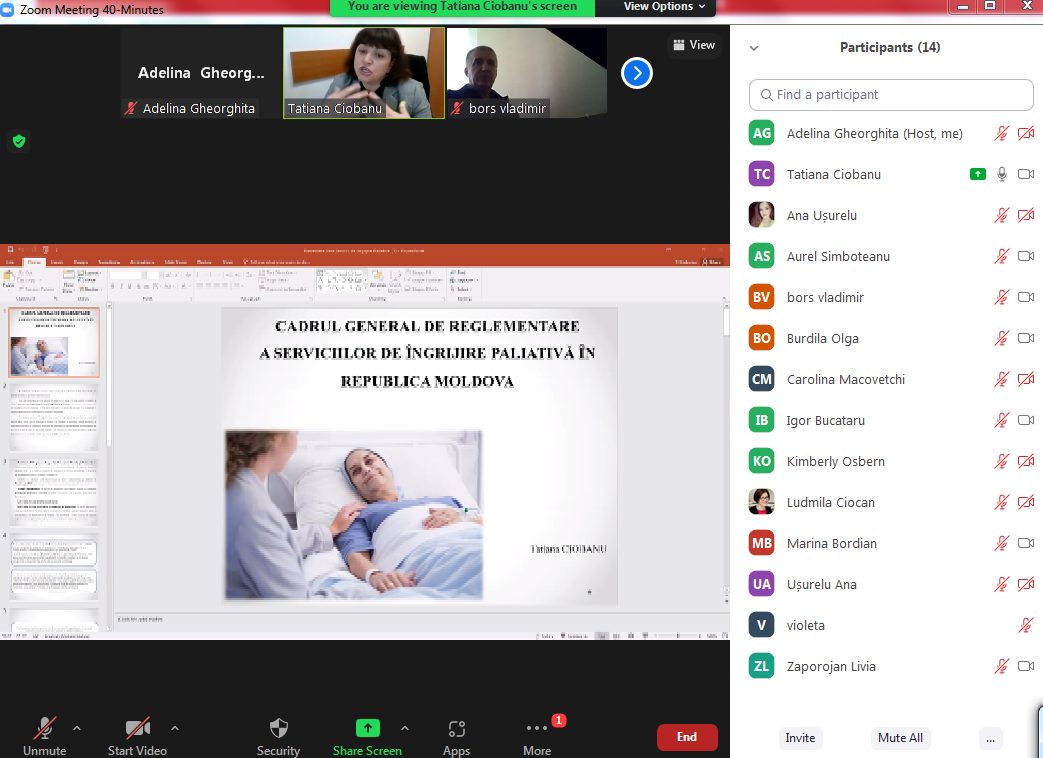
Task: Open the Apps icon in toolbar
Action: [457, 728]
